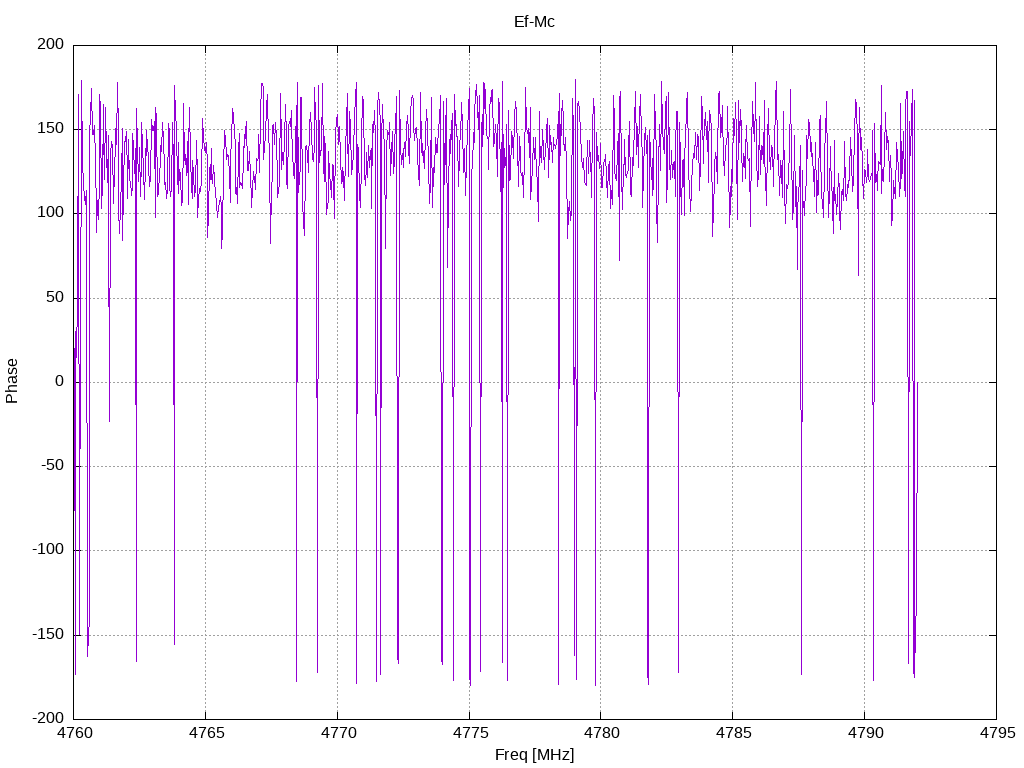Click the 4770 x-axis tick label

coord(338,733)
